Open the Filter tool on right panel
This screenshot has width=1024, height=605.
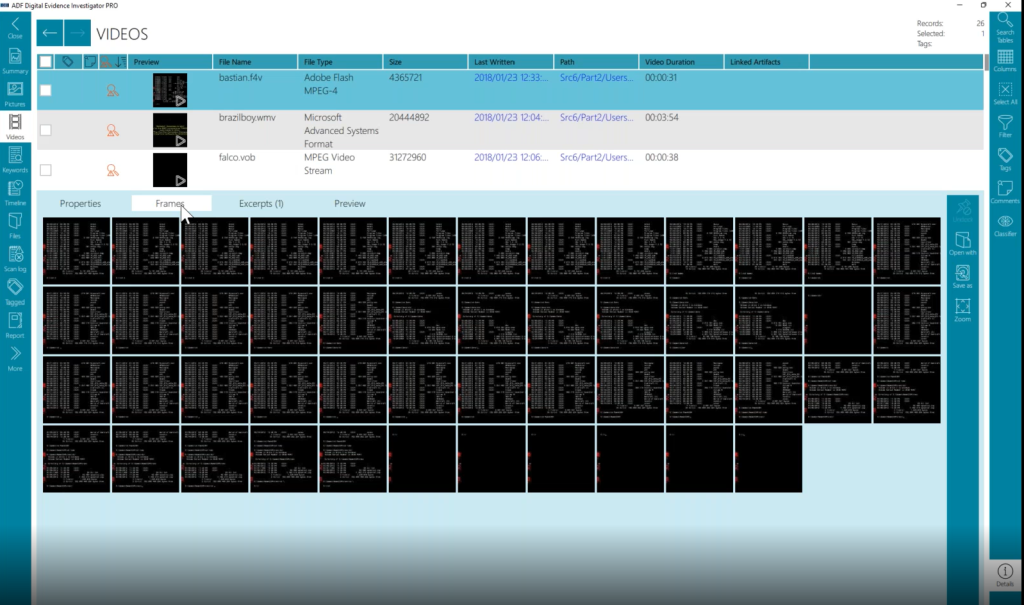pyautogui.click(x=1005, y=126)
